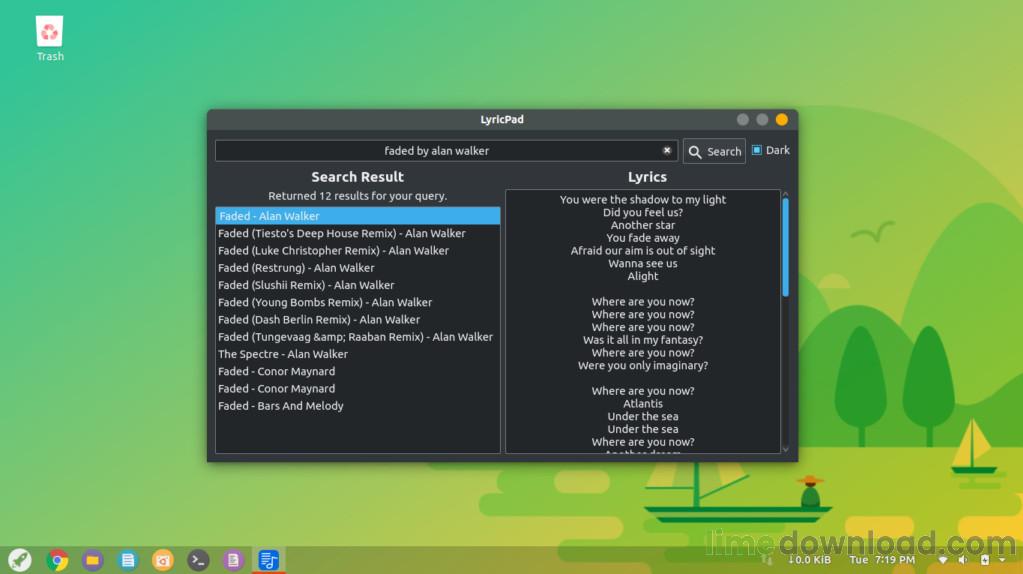Toggle the Dark theme checkbox

757,150
